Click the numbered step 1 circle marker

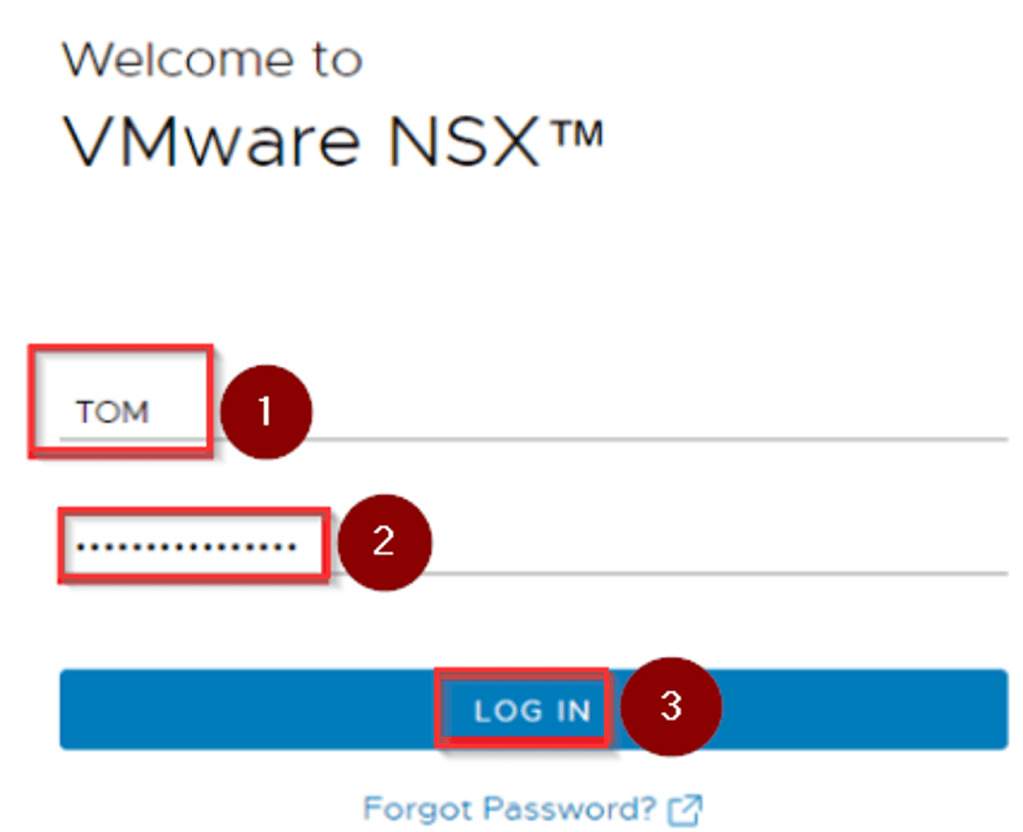[x=264, y=411]
